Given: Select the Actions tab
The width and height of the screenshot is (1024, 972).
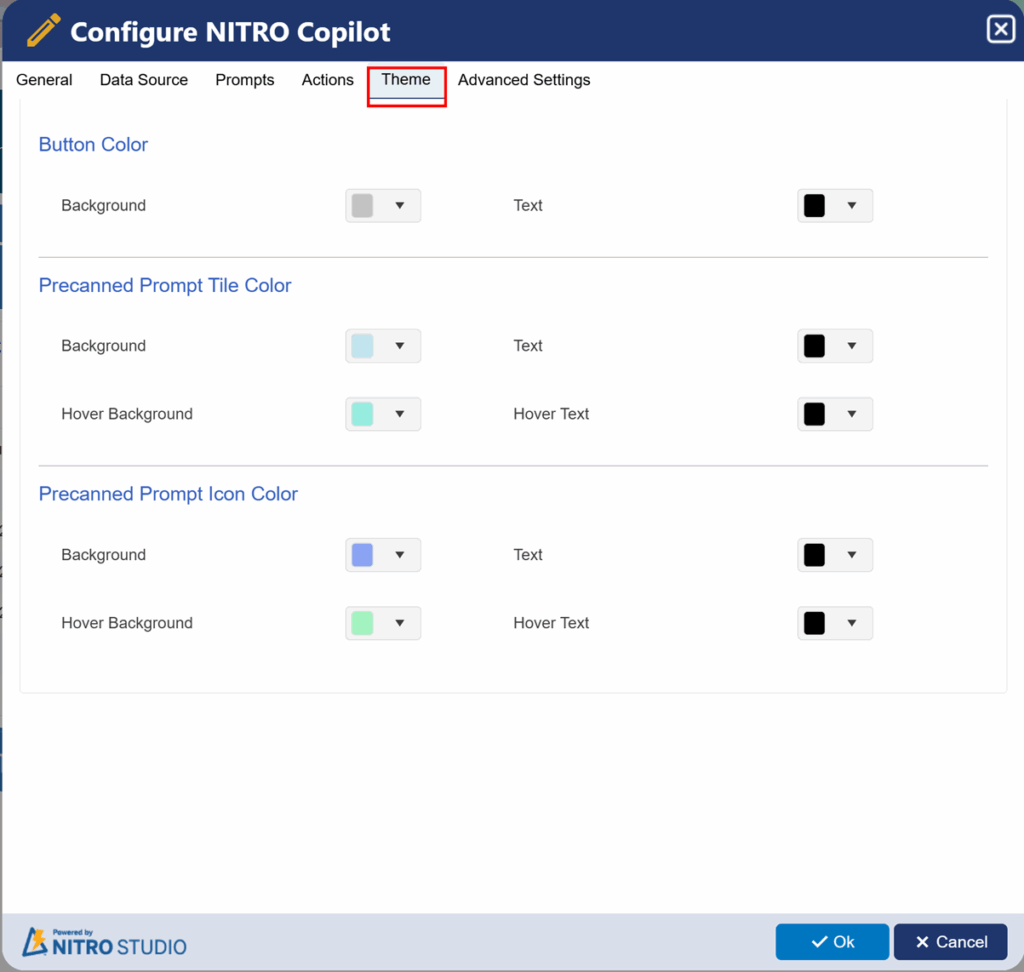Looking at the screenshot, I should point(328,80).
